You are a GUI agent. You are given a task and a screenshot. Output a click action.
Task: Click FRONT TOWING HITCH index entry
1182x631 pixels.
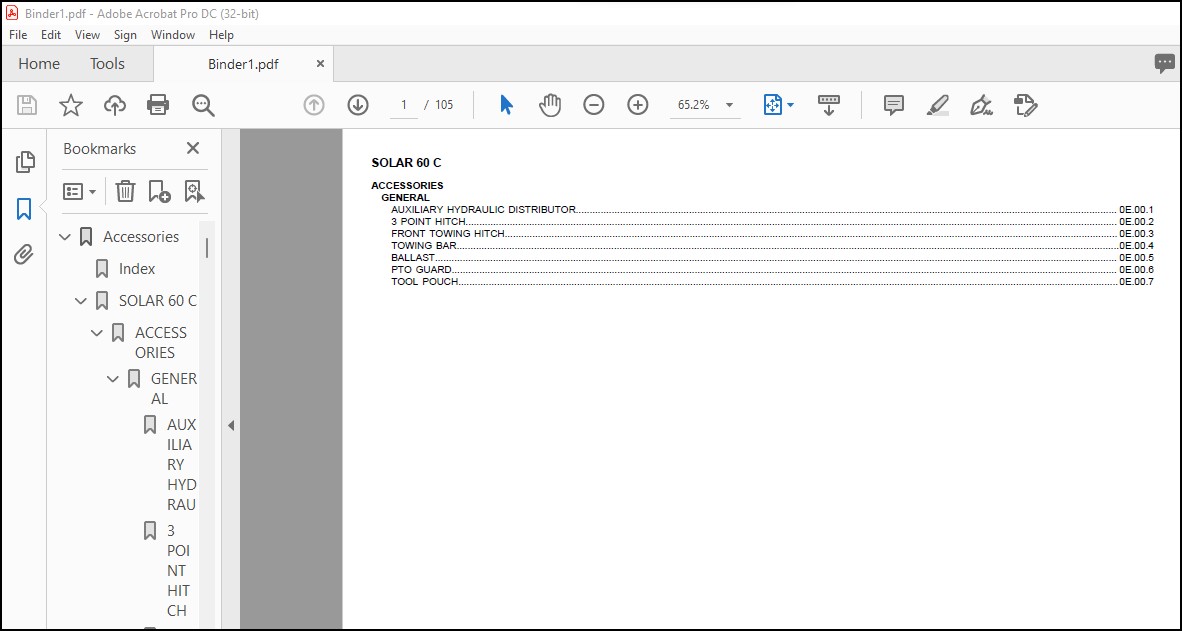[x=447, y=234]
